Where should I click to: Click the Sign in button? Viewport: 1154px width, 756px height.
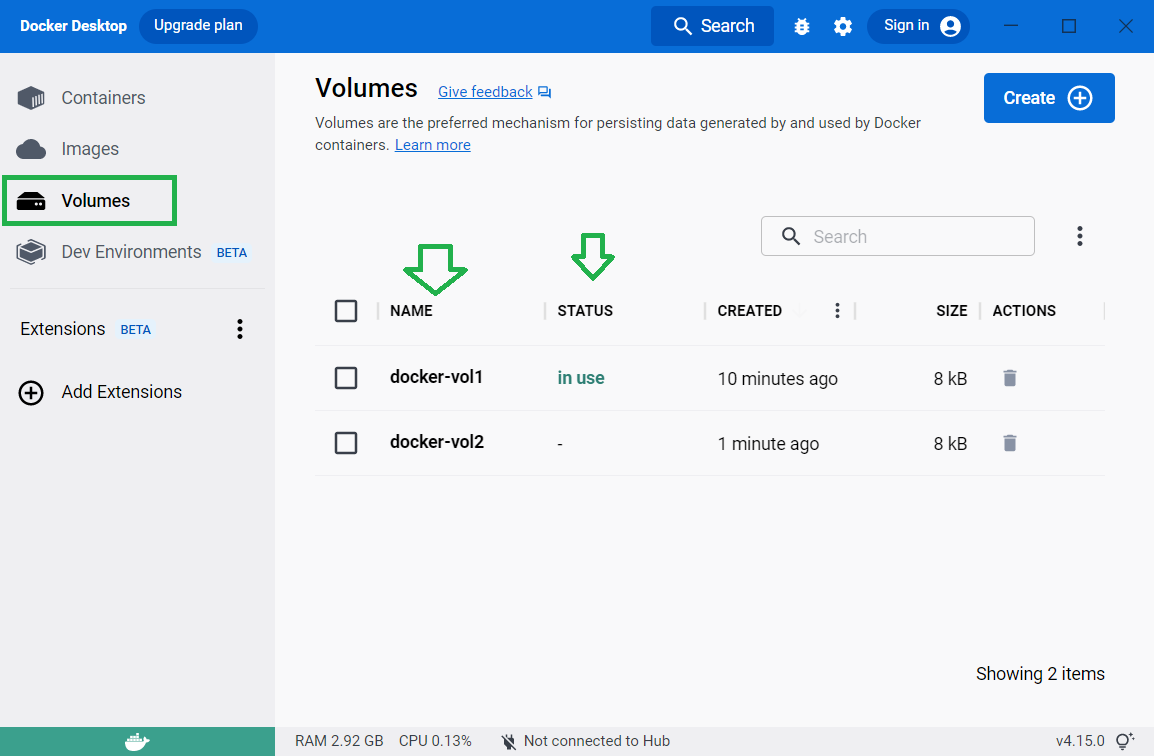click(918, 26)
